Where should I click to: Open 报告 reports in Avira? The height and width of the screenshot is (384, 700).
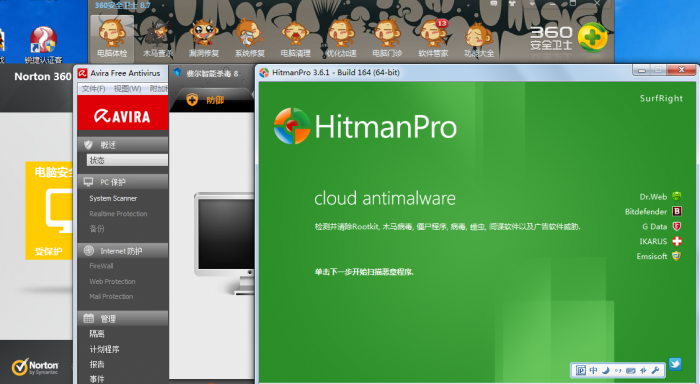96,364
